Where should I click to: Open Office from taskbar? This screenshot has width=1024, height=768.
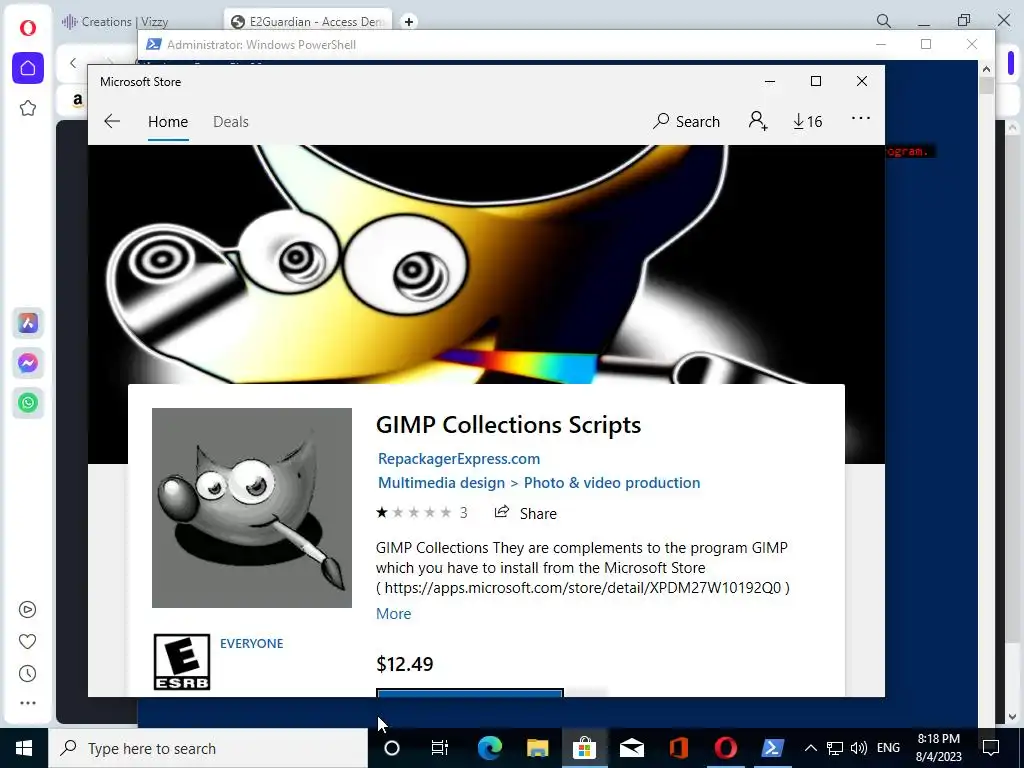coord(679,748)
